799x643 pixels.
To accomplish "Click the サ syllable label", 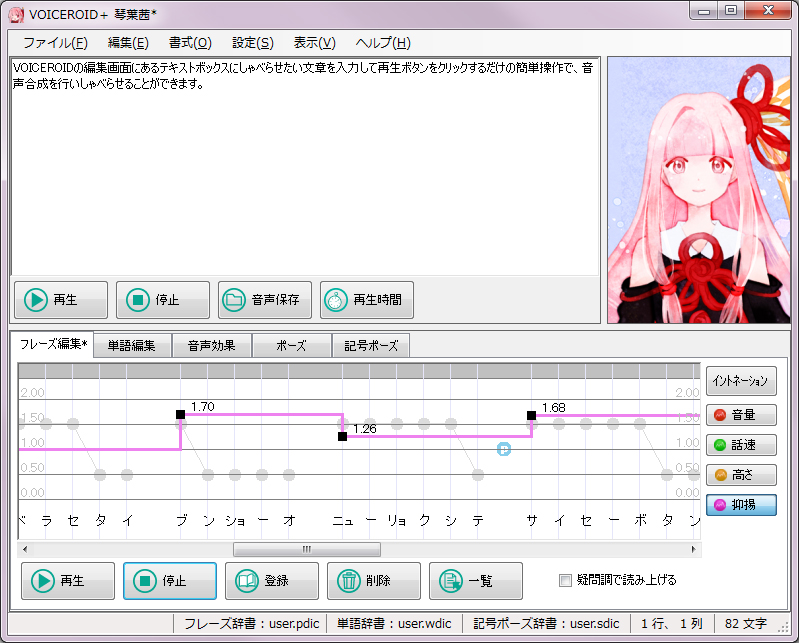I will (x=532, y=520).
